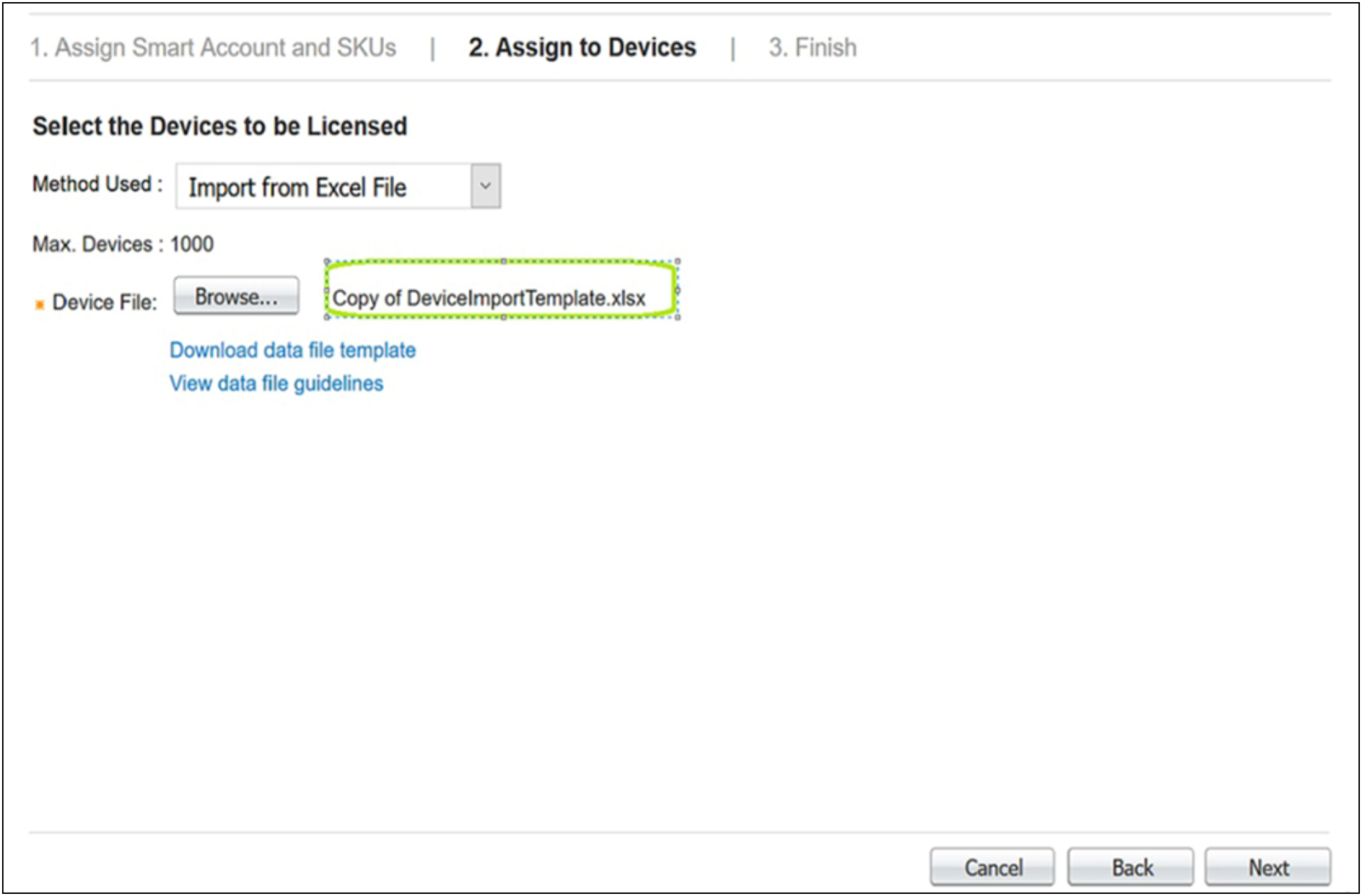Open the Download data file template link
The image size is (1362, 896).
click(x=293, y=350)
